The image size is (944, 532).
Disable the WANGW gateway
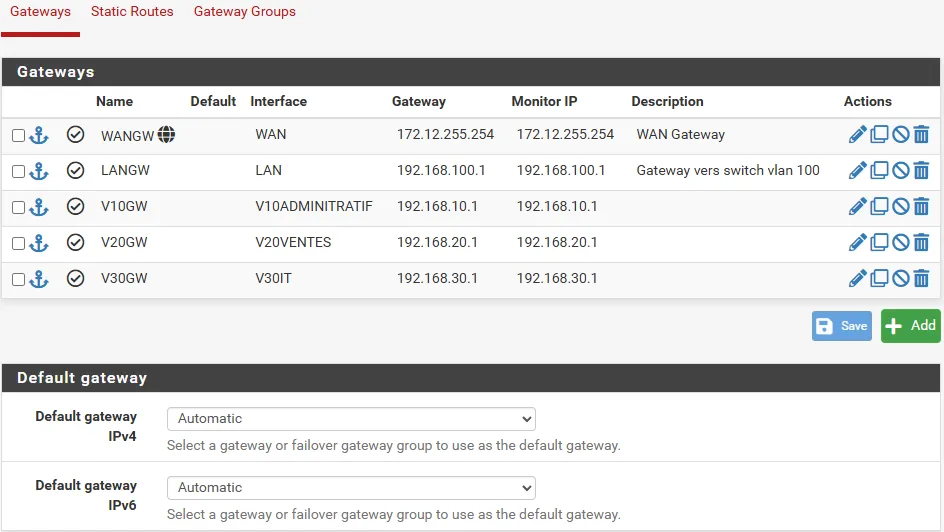(901, 134)
